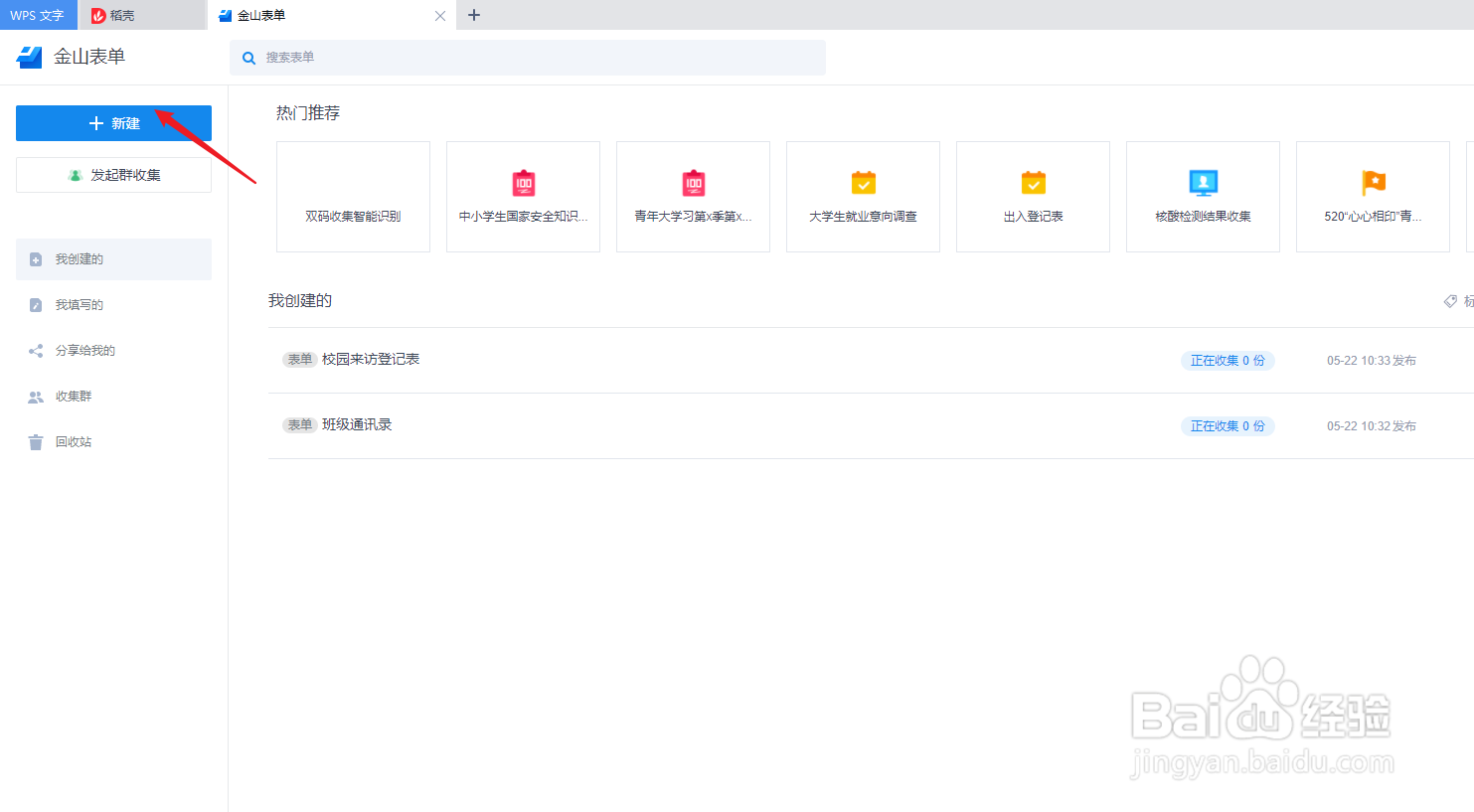Click the 05-22 10:33 发布 timestamp
The image size is (1474, 812).
(1372, 361)
